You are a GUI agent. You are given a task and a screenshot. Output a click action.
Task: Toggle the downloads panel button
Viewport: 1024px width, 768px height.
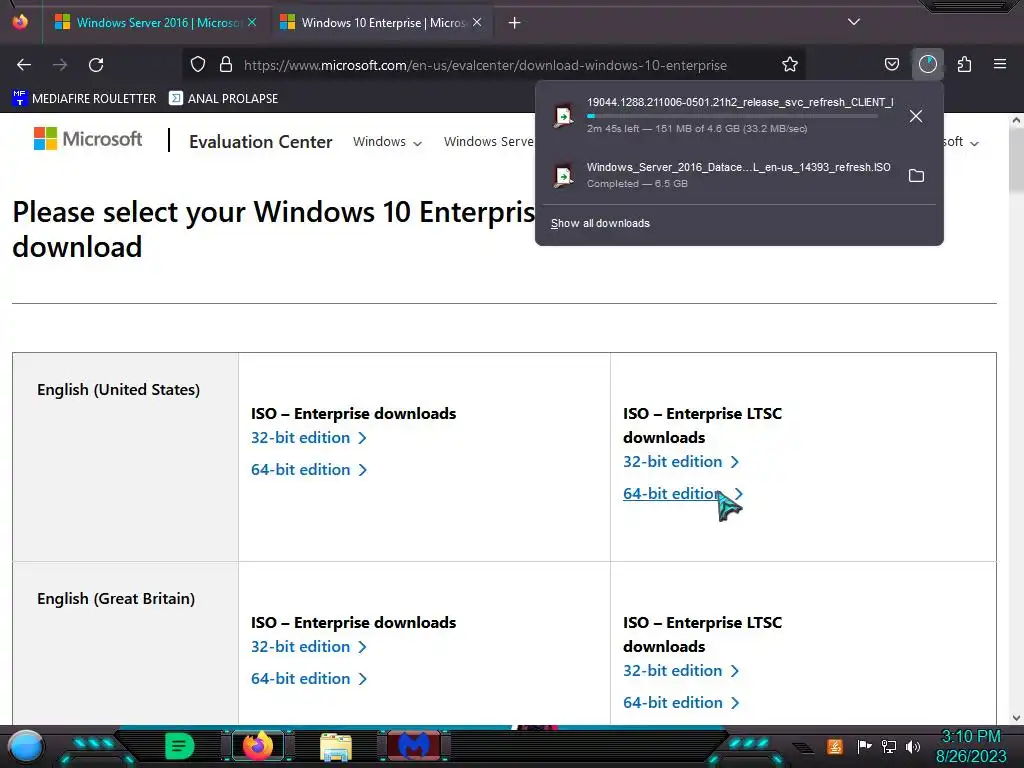pos(927,65)
